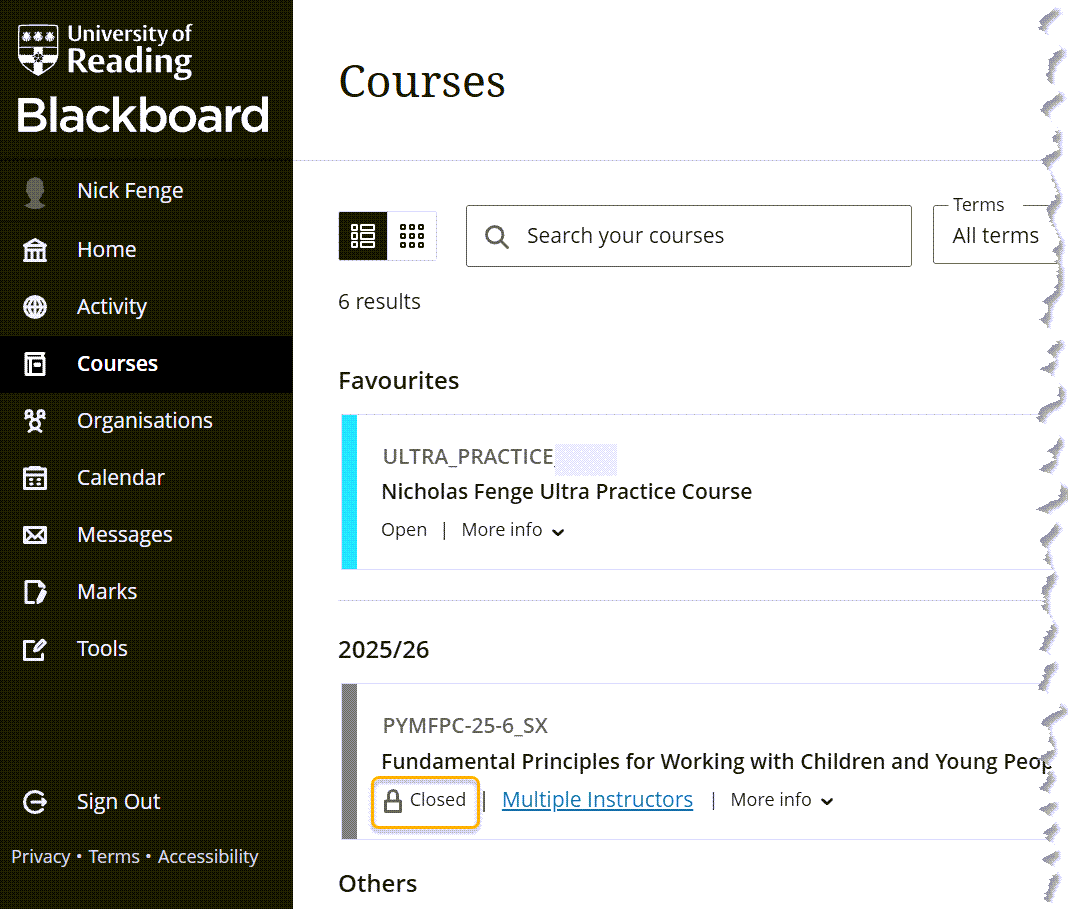Viewport: 1068px width, 909px height.
Task: Open Nick Fenge profile menu item
Action: [x=130, y=191]
